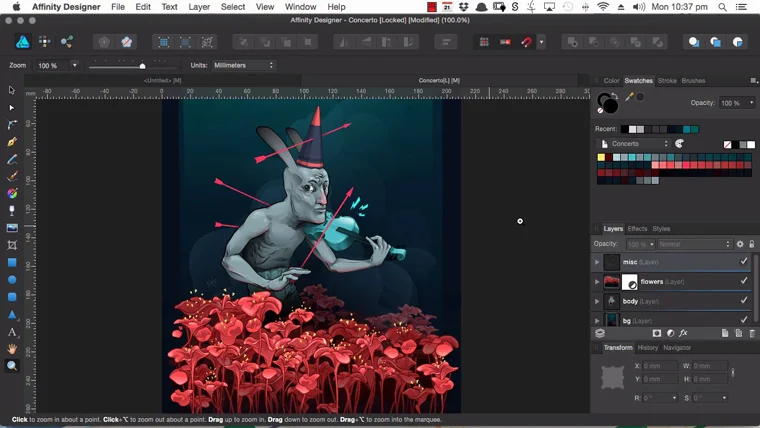The height and width of the screenshot is (428, 760).
Task: Expand the body layer
Action: (597, 301)
